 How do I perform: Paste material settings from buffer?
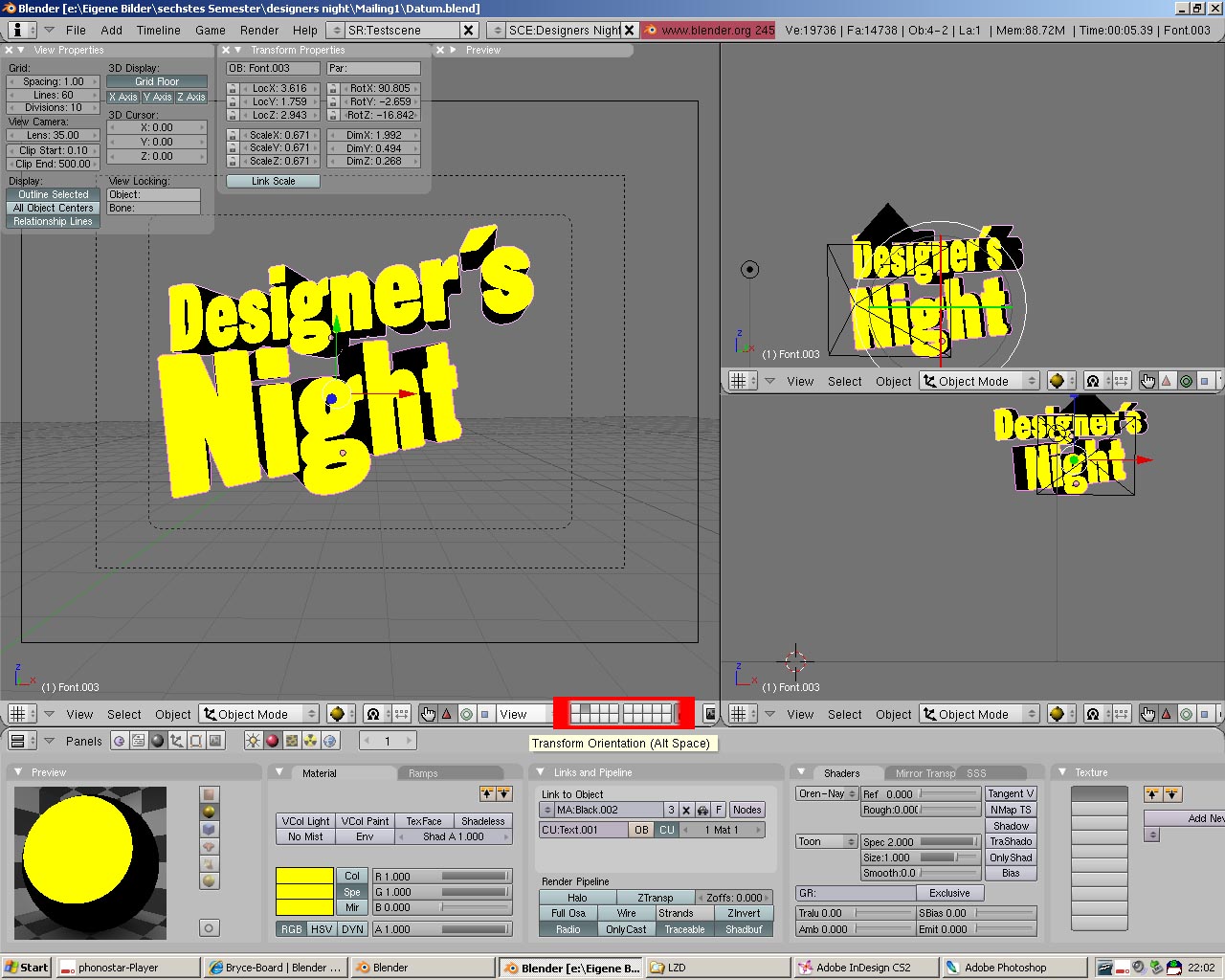click(504, 794)
